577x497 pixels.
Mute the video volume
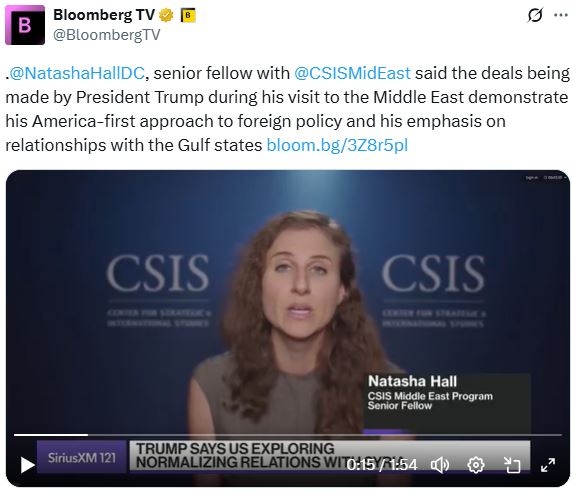[440, 465]
